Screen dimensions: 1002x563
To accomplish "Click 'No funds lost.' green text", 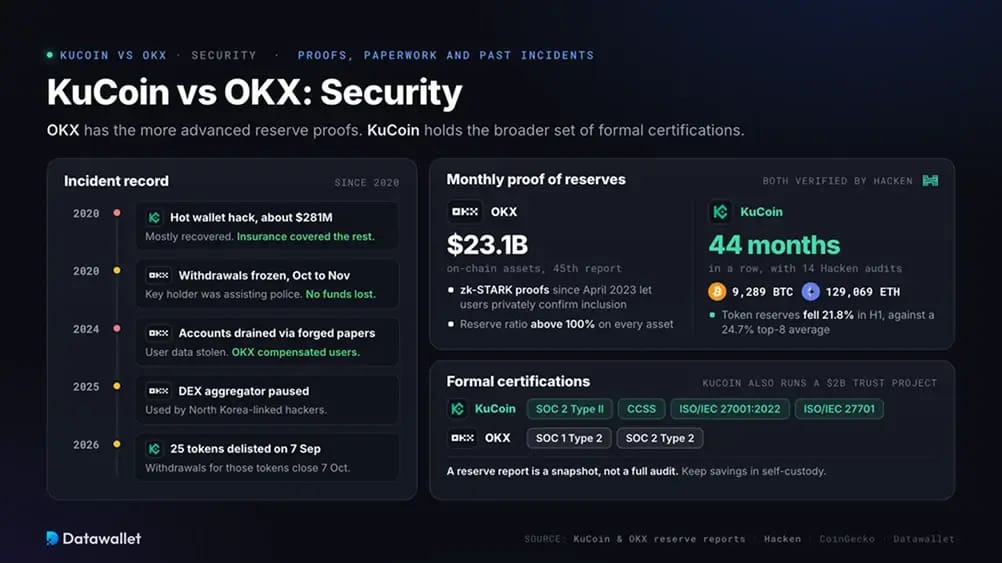I will 341,295.
